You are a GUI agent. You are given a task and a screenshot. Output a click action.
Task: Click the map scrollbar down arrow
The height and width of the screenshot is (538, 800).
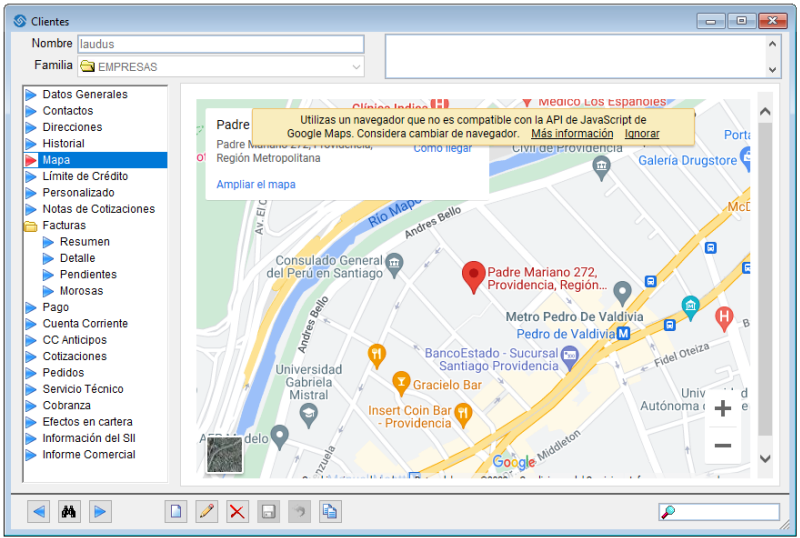point(765,458)
